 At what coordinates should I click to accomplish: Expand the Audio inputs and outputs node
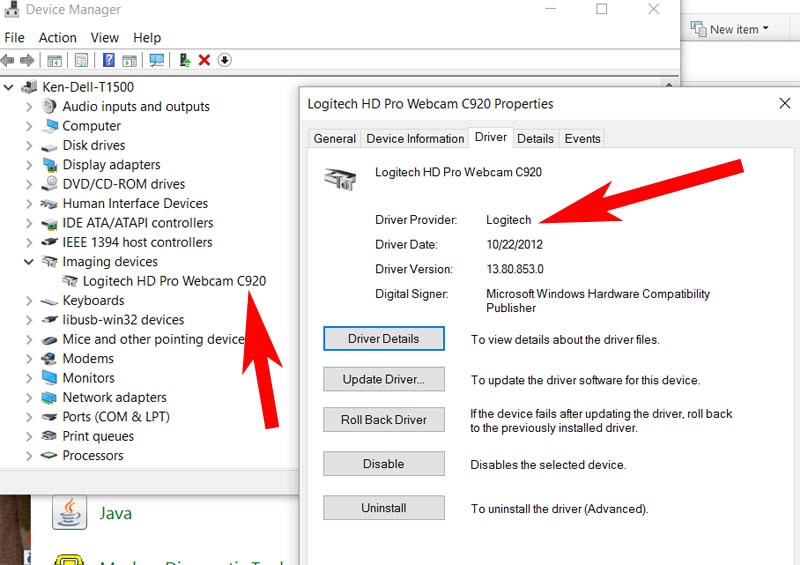coord(28,107)
